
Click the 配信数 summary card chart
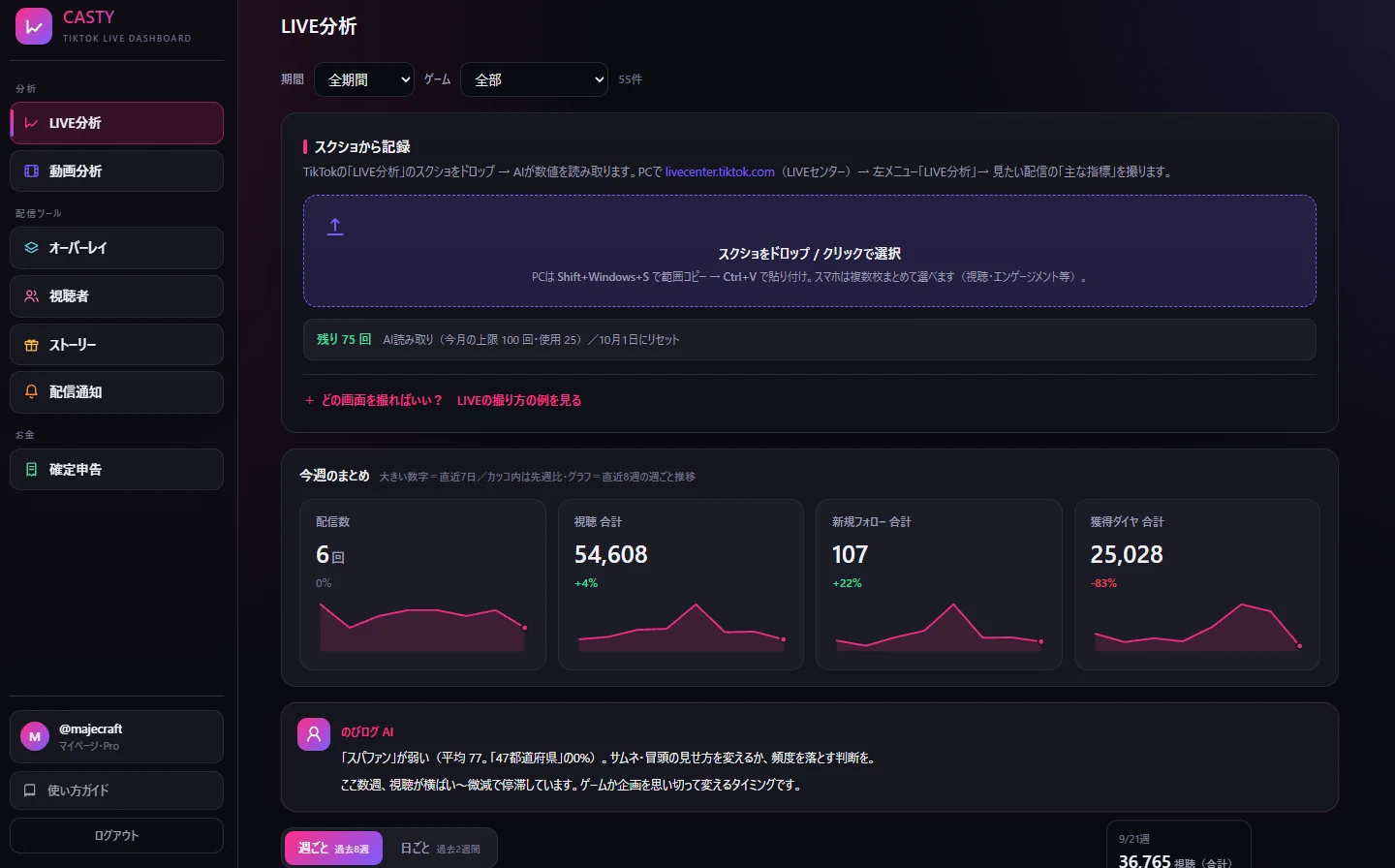click(423, 626)
